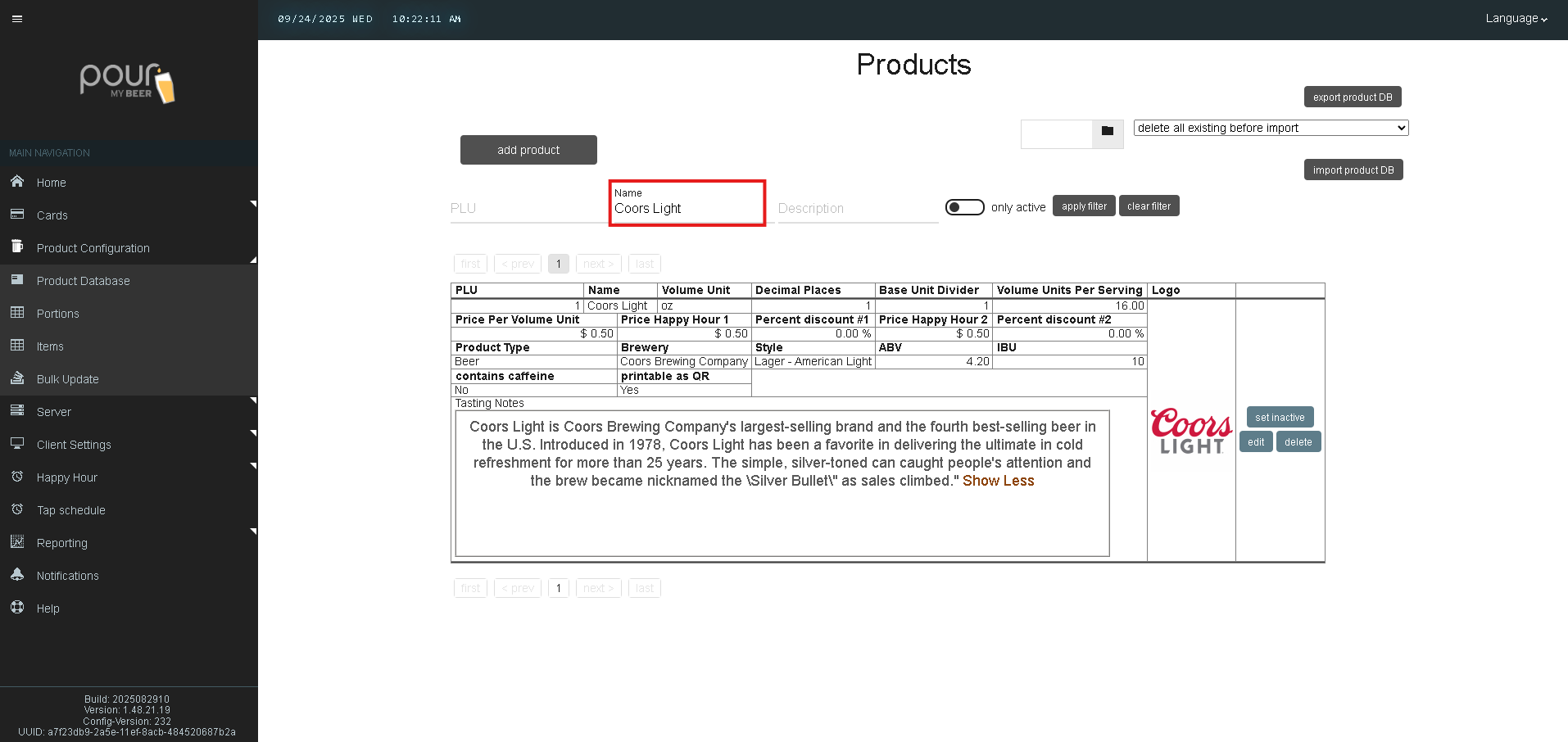1568x742 pixels.
Task: Click the PLU filter input field
Action: click(x=527, y=209)
